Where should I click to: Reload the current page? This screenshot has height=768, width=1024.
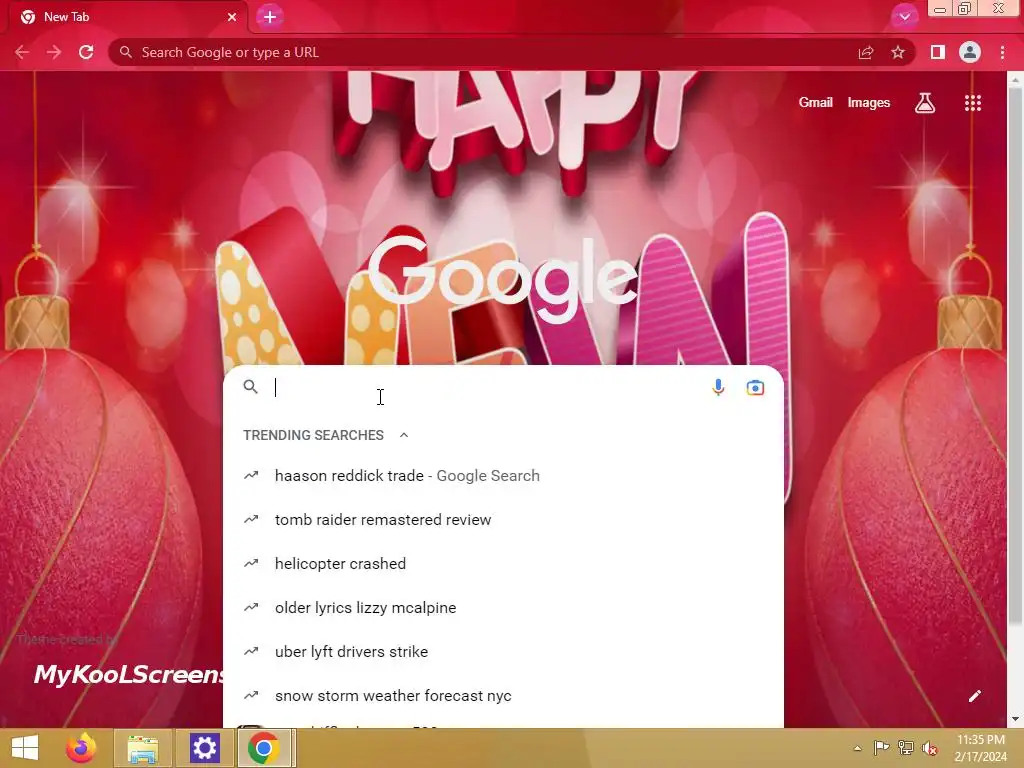(86, 52)
